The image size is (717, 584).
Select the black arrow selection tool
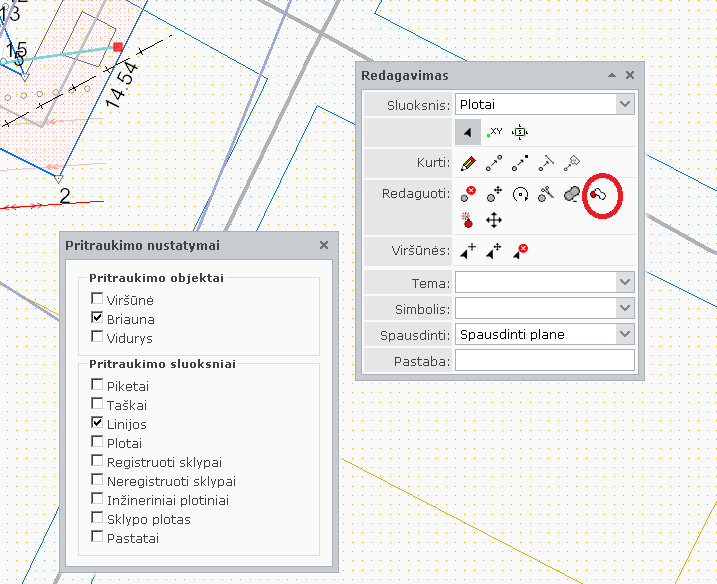pyautogui.click(x=467, y=132)
